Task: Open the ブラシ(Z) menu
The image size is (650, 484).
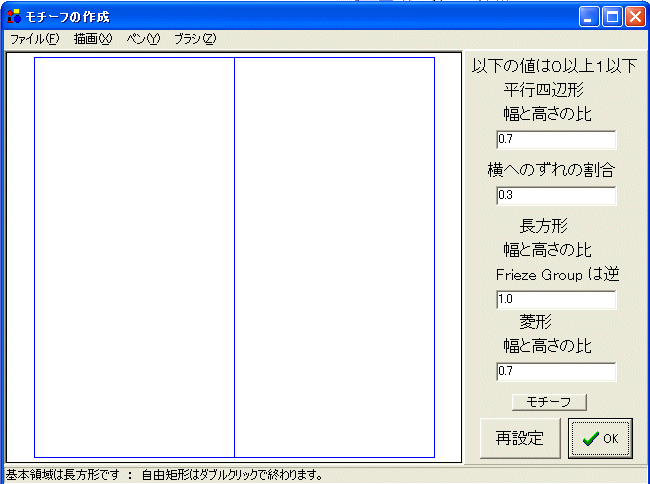Action: coord(195,39)
